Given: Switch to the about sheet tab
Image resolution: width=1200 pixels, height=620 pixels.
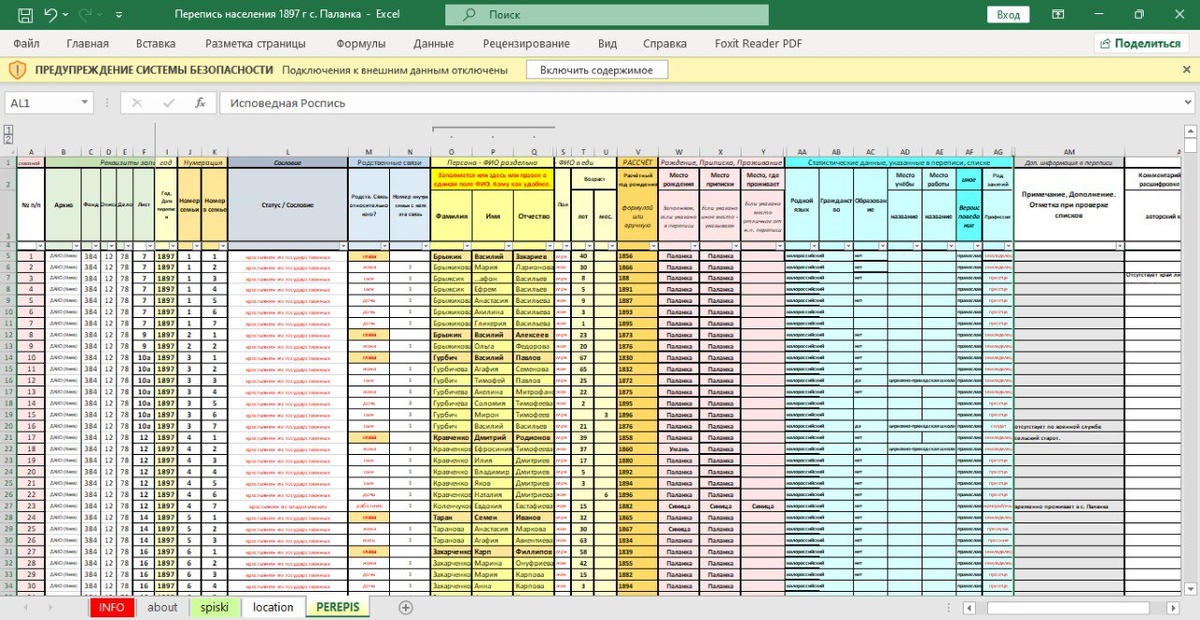Looking at the screenshot, I should coord(162,607).
